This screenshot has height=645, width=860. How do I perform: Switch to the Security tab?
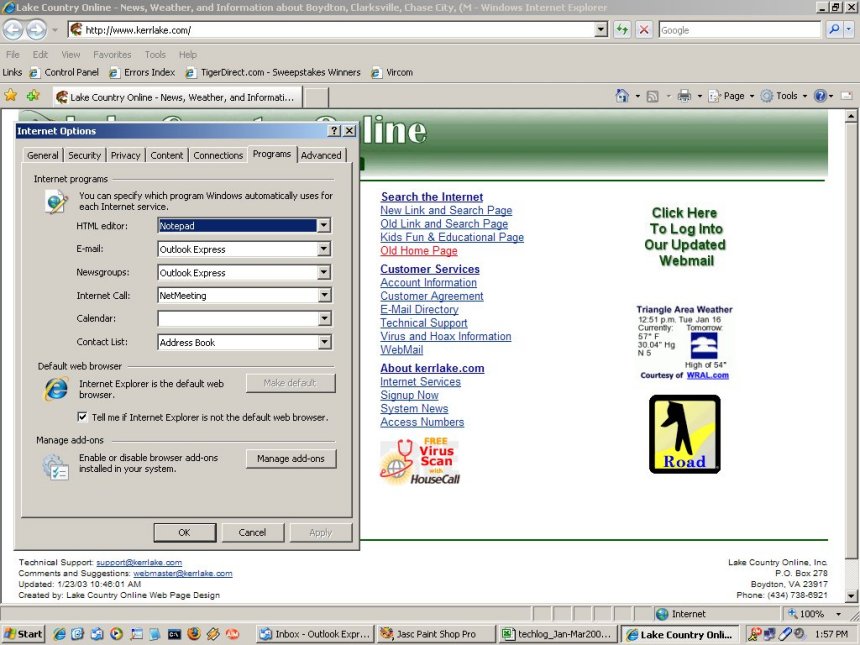[x=84, y=155]
